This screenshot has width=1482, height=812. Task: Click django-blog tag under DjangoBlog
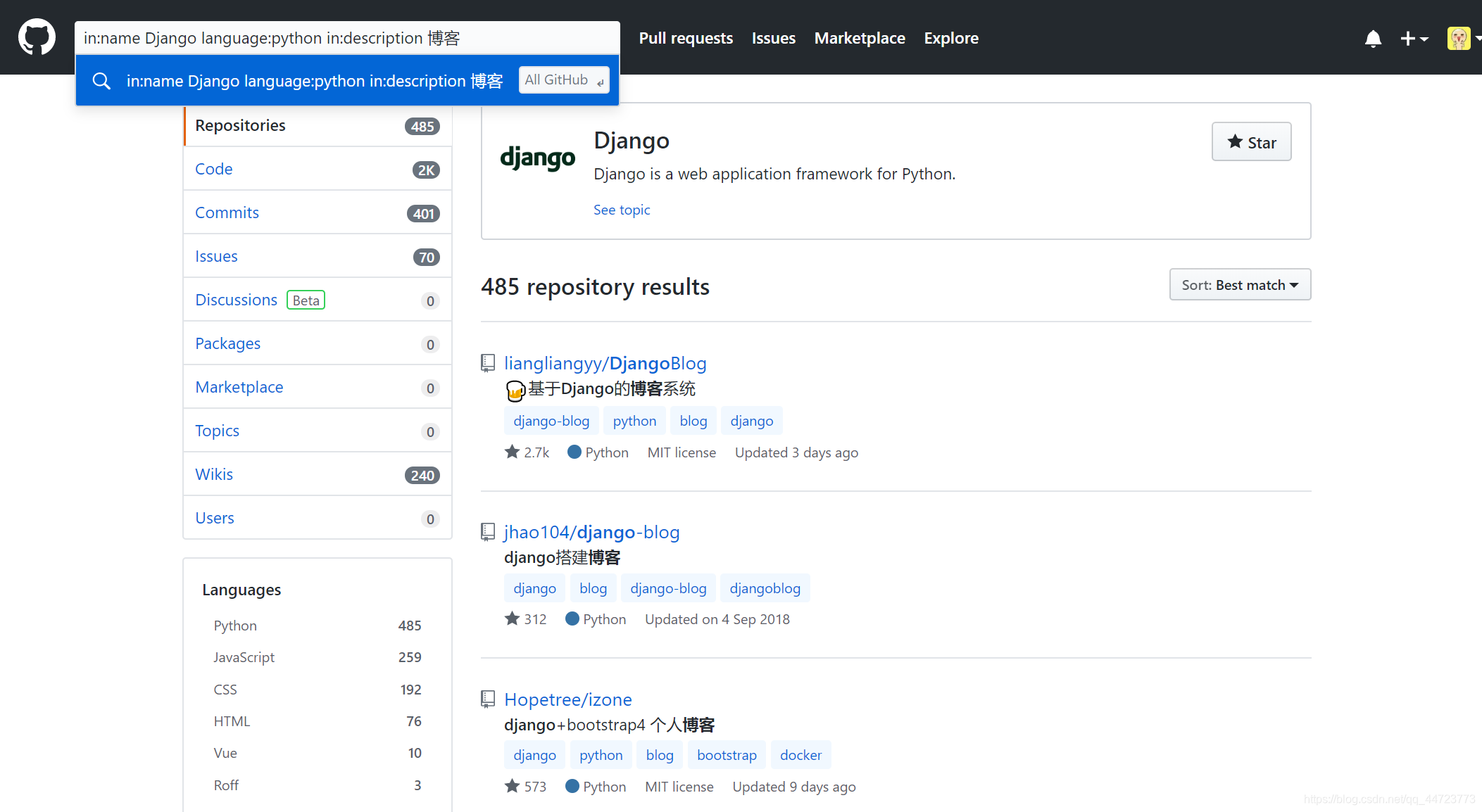pos(551,421)
